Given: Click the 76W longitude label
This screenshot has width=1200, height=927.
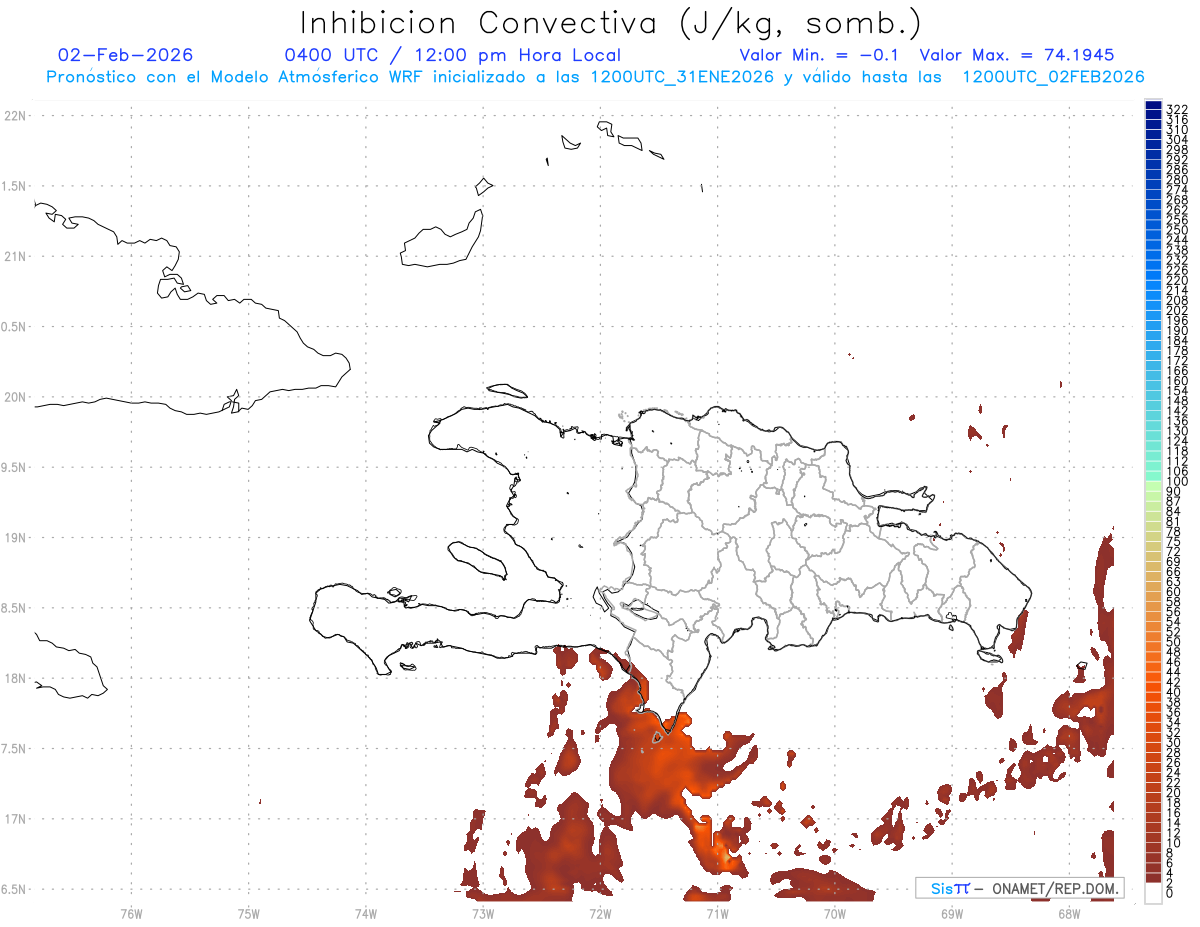Looking at the screenshot, I should pyautogui.click(x=131, y=913).
